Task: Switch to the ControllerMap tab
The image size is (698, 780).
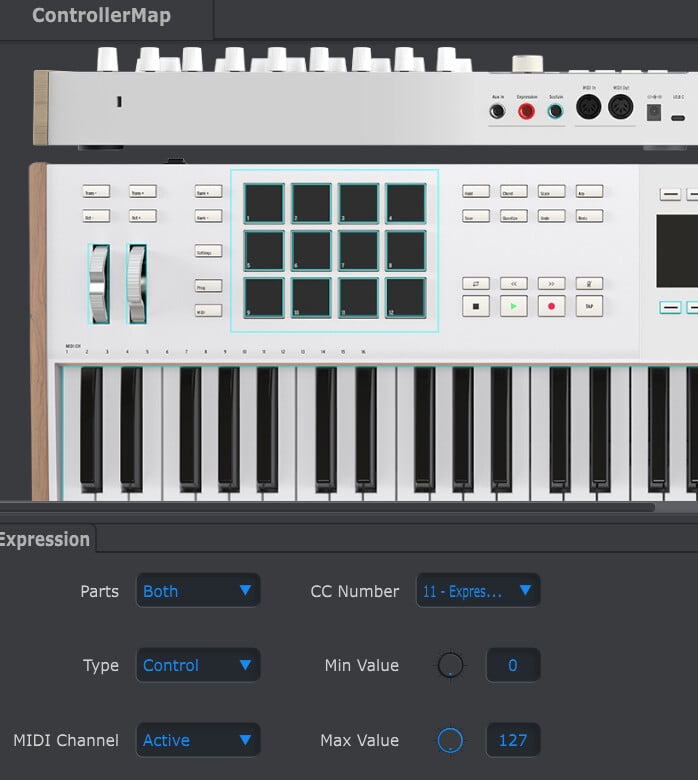Action: click(x=101, y=16)
